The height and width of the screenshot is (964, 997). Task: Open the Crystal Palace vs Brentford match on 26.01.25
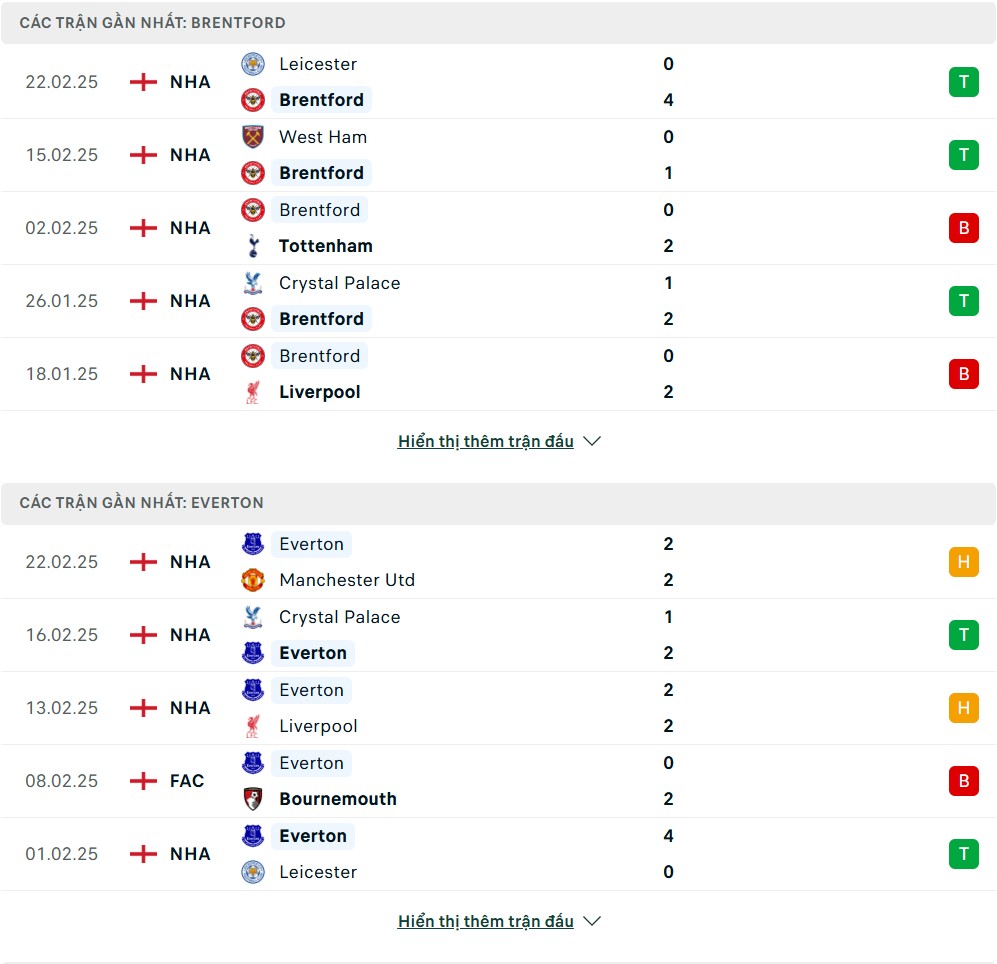click(x=498, y=301)
